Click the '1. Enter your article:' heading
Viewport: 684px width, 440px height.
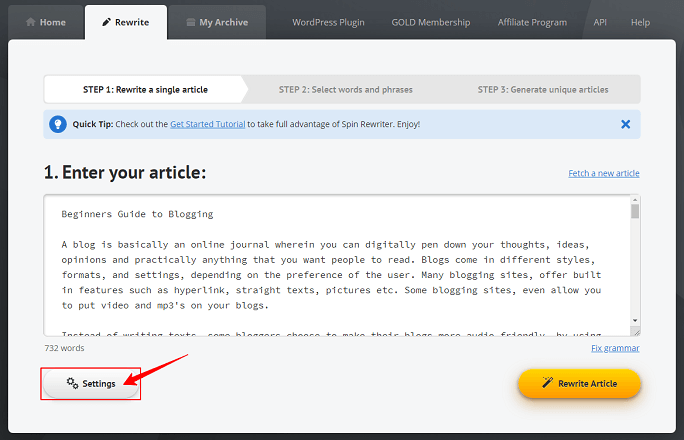coord(125,173)
